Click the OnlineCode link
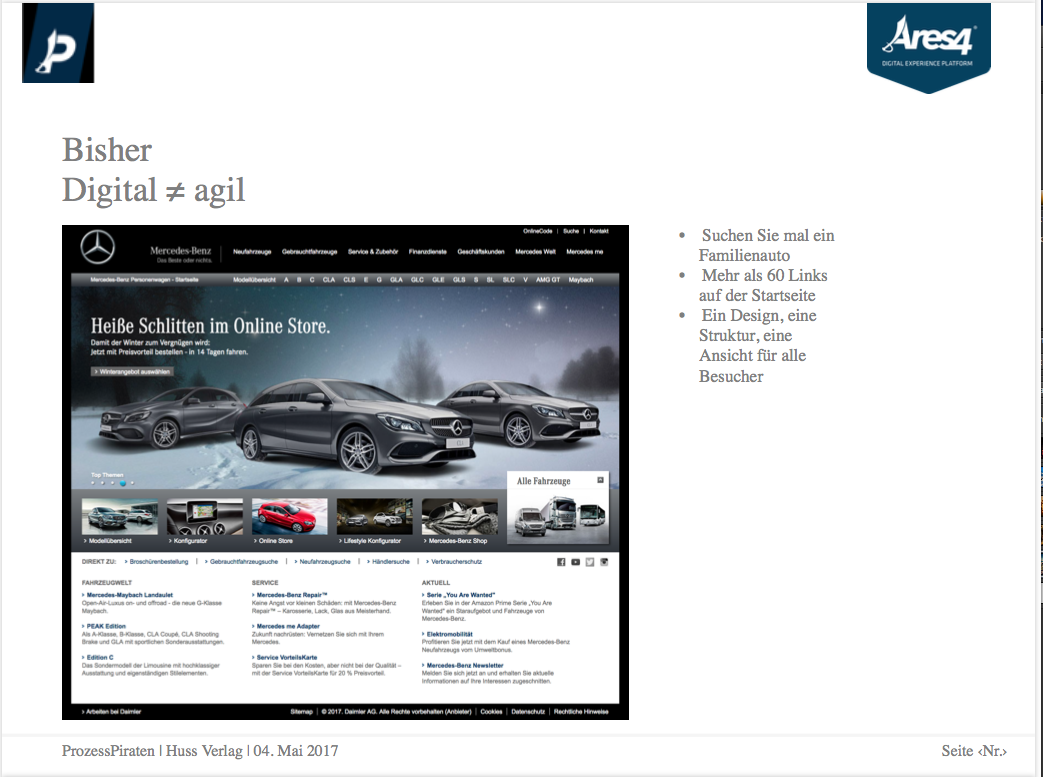1043x777 pixels. (x=537, y=231)
